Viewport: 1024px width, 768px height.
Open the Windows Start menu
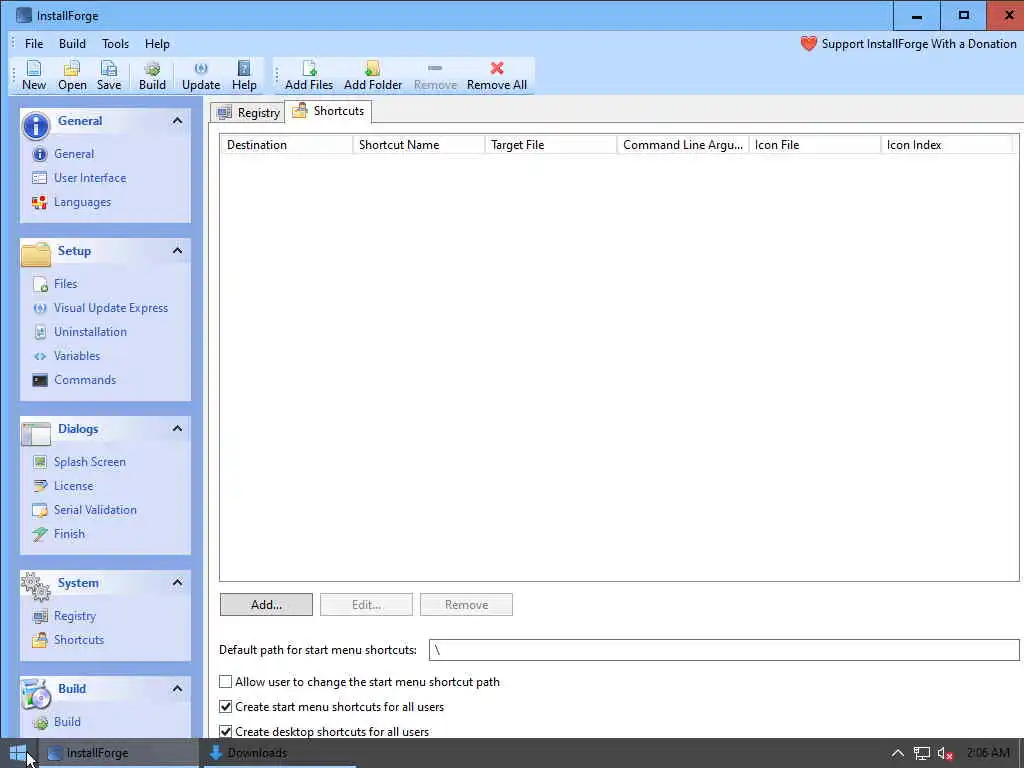click(x=18, y=754)
